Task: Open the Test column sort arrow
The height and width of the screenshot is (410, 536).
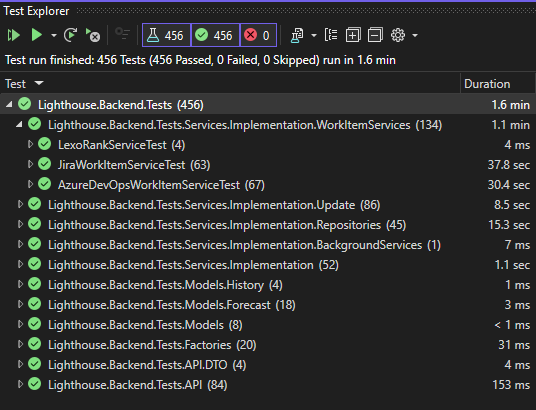Action: point(39,83)
